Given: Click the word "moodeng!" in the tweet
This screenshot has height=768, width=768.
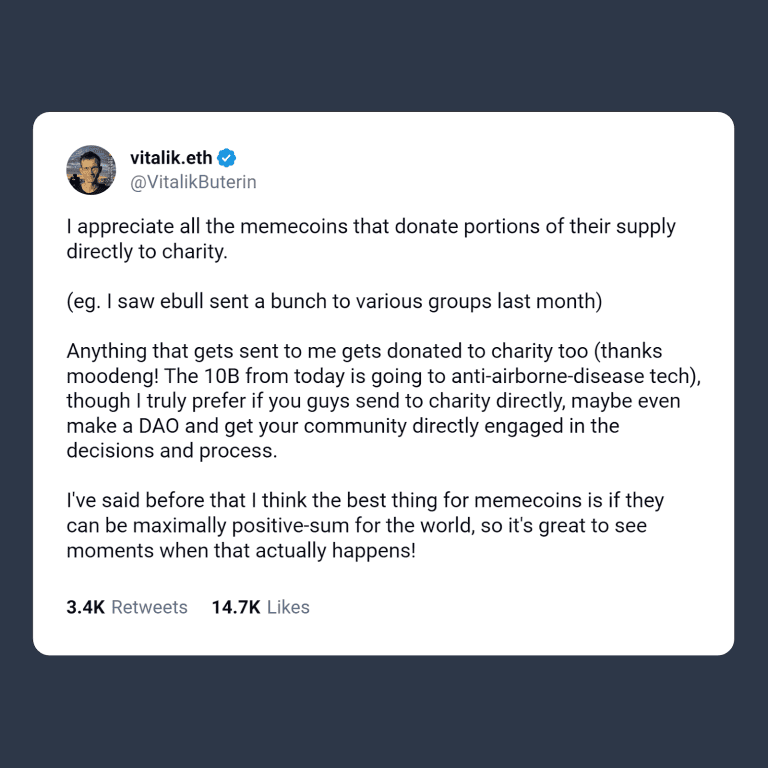Looking at the screenshot, I should pyautogui.click(x=105, y=376).
